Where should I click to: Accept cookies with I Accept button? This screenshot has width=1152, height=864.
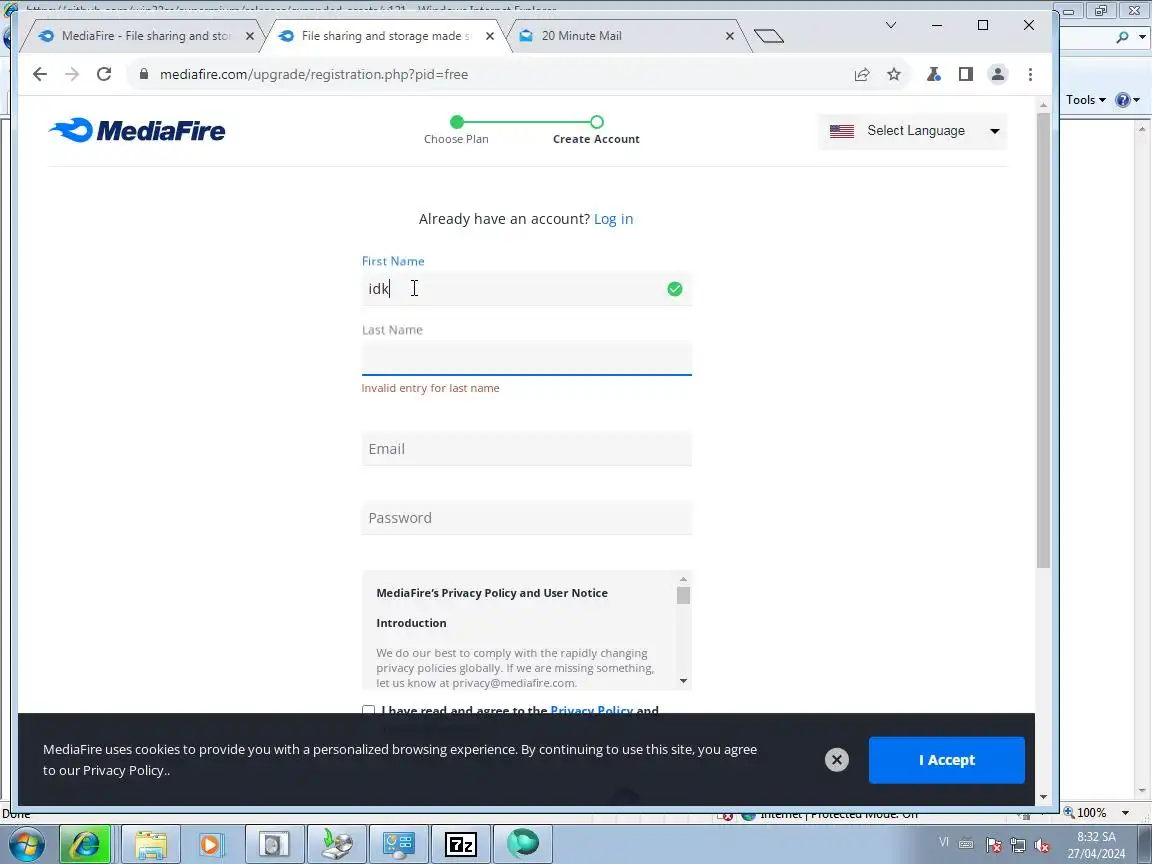[946, 760]
